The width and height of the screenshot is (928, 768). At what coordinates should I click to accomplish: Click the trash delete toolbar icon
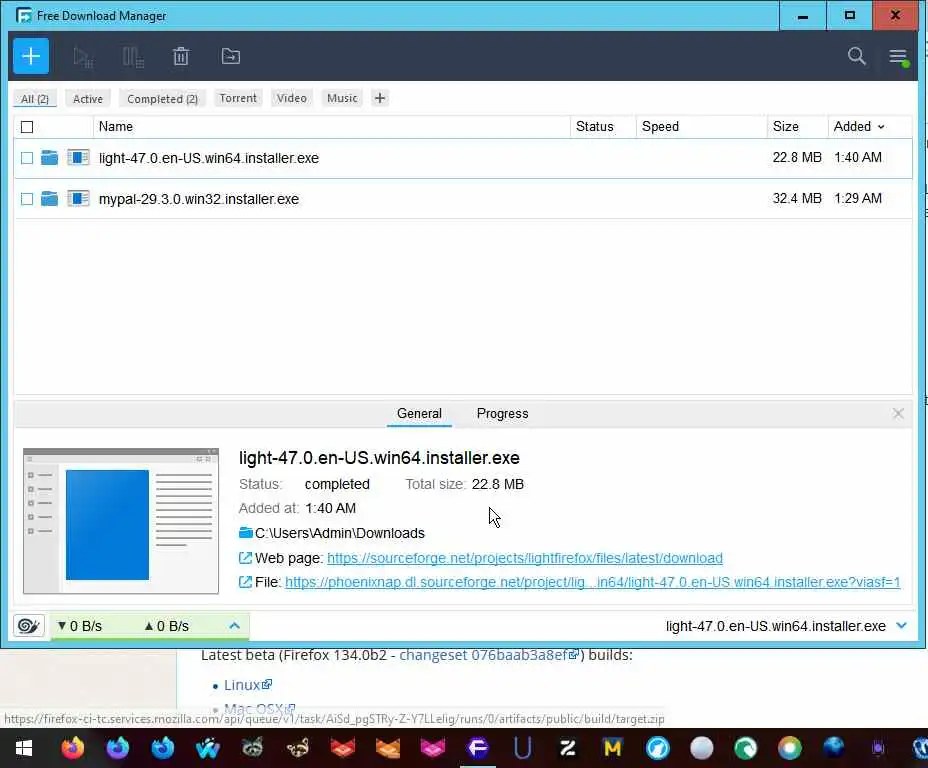click(181, 56)
